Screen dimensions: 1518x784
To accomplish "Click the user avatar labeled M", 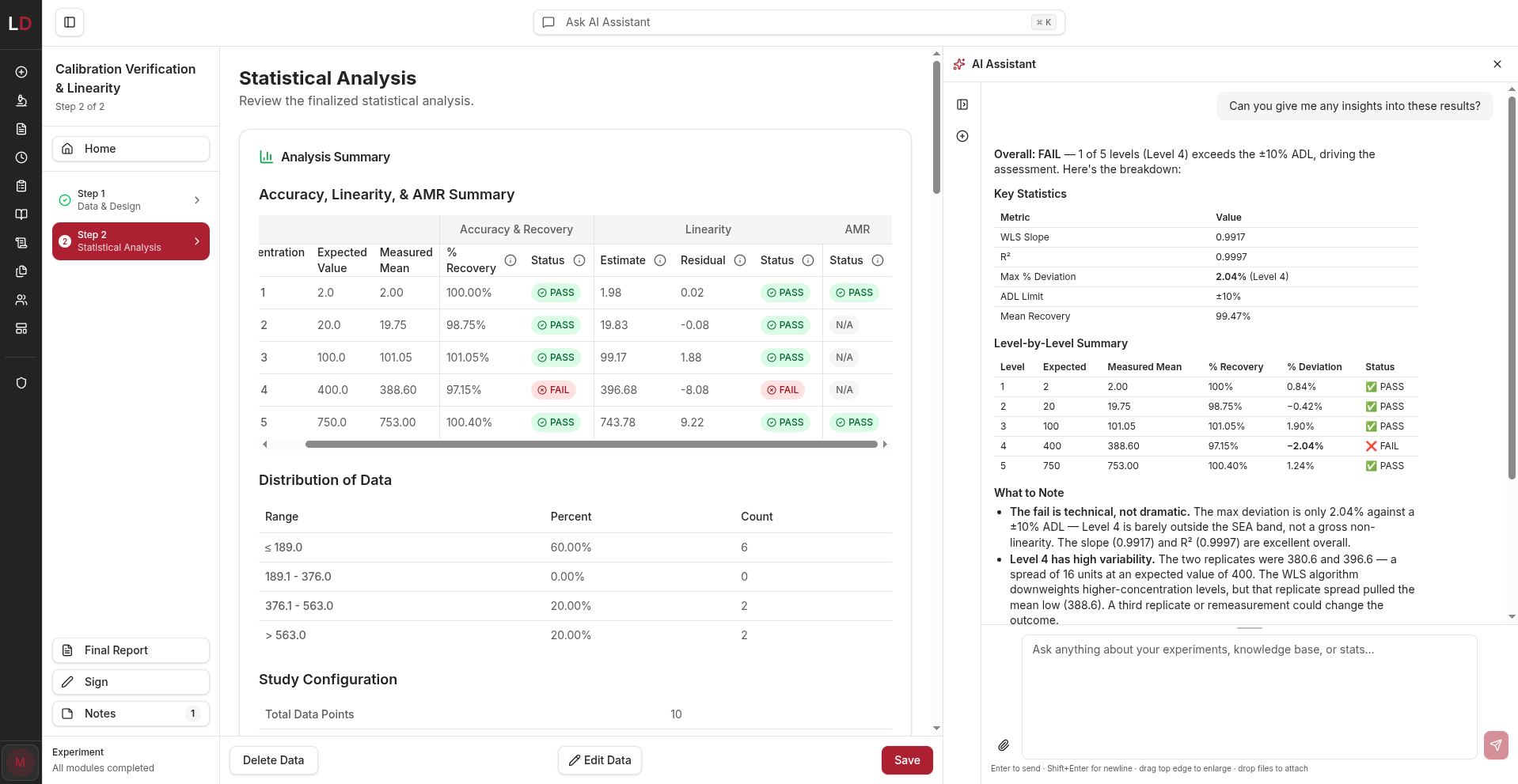I will tap(21, 763).
